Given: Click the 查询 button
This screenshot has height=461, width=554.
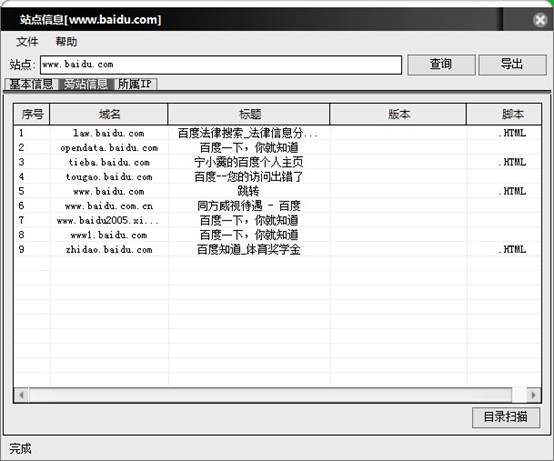Looking at the screenshot, I should [441, 64].
